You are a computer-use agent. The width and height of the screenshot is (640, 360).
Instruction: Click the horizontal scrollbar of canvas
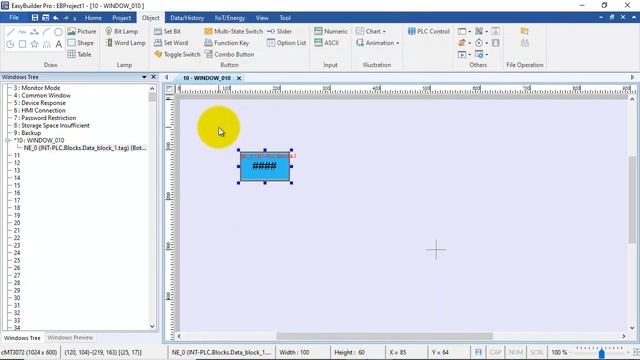(384, 336)
